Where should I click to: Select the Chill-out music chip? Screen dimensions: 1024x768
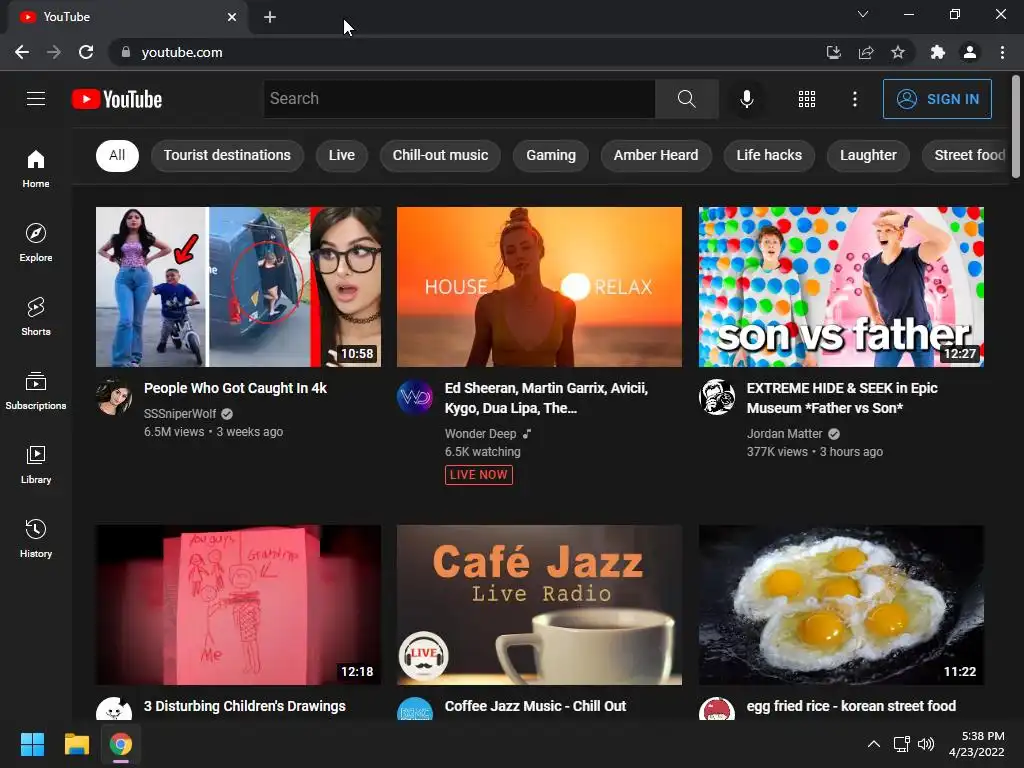440,155
